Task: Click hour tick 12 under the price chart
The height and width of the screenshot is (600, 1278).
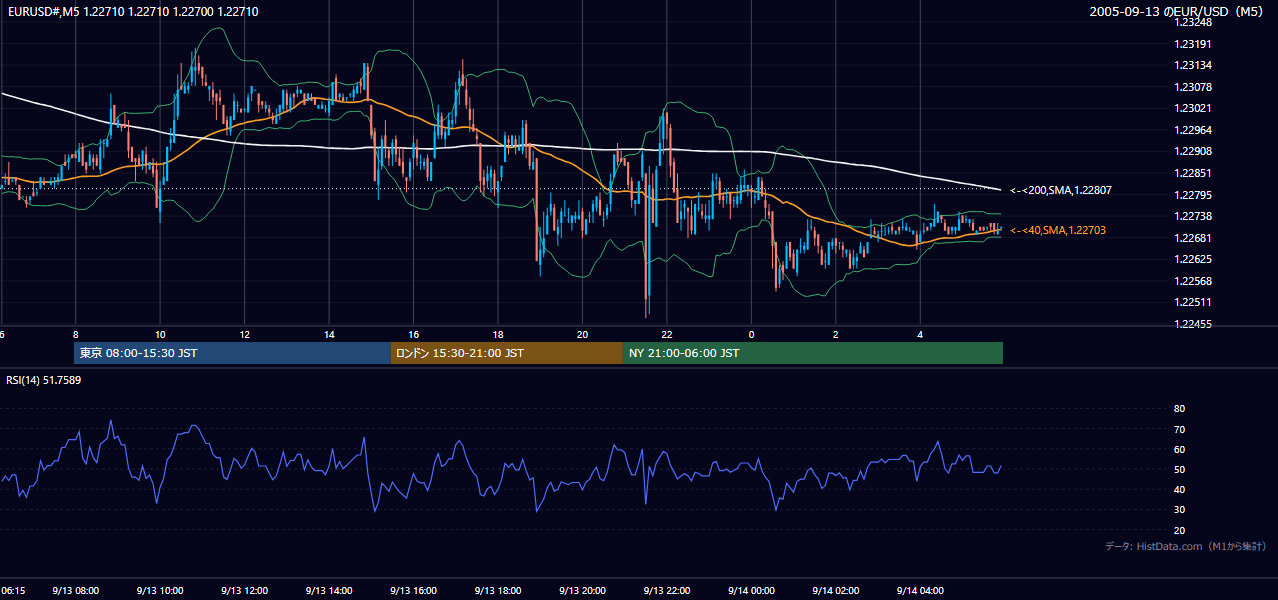Action: click(244, 334)
